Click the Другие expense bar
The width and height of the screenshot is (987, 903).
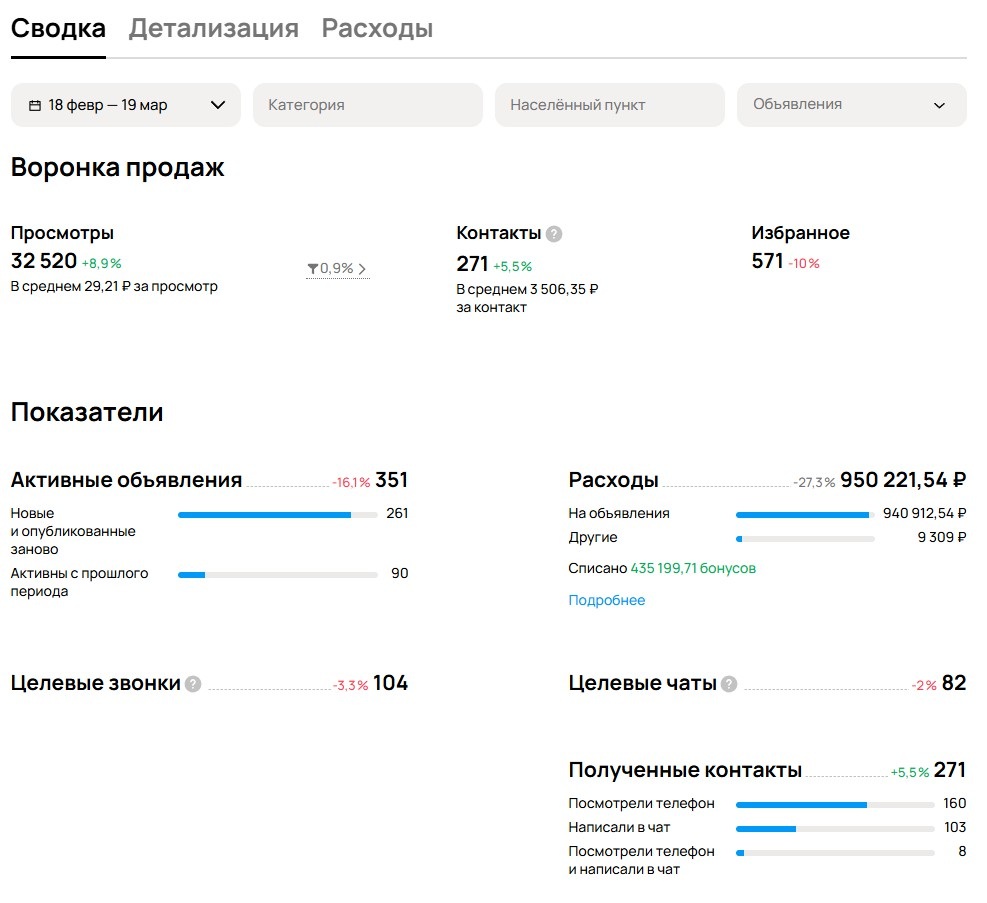(x=805, y=539)
